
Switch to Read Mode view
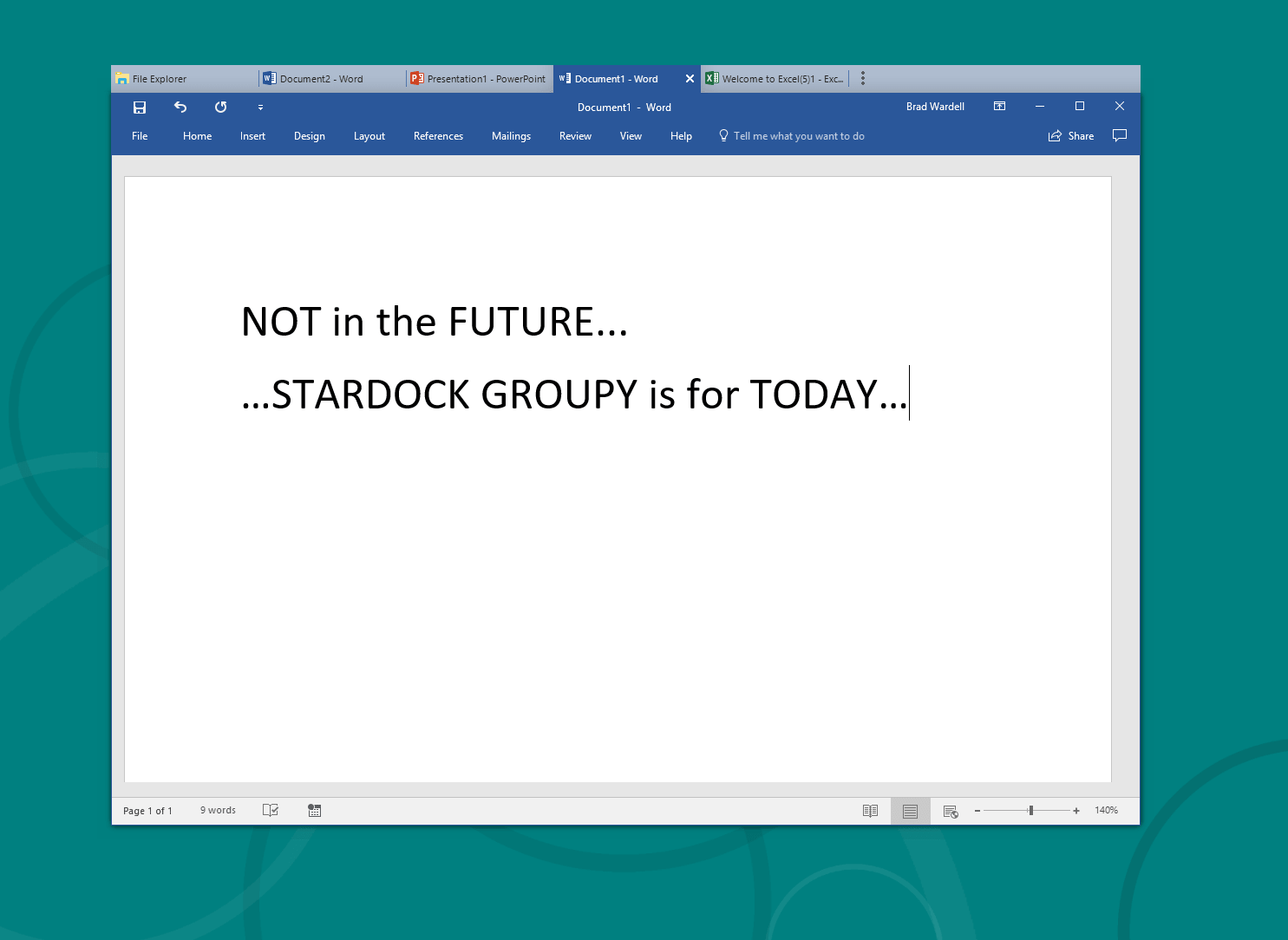pos(870,811)
